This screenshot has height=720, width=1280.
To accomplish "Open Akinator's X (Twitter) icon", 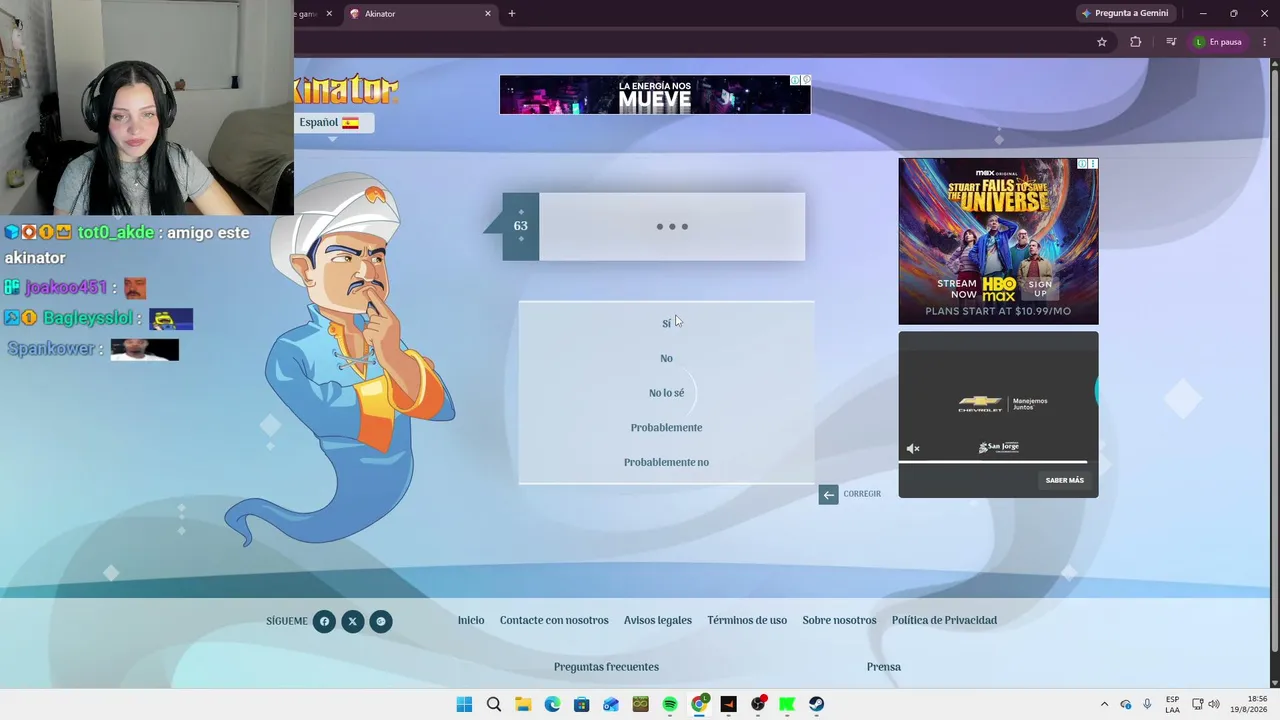I will [x=352, y=621].
